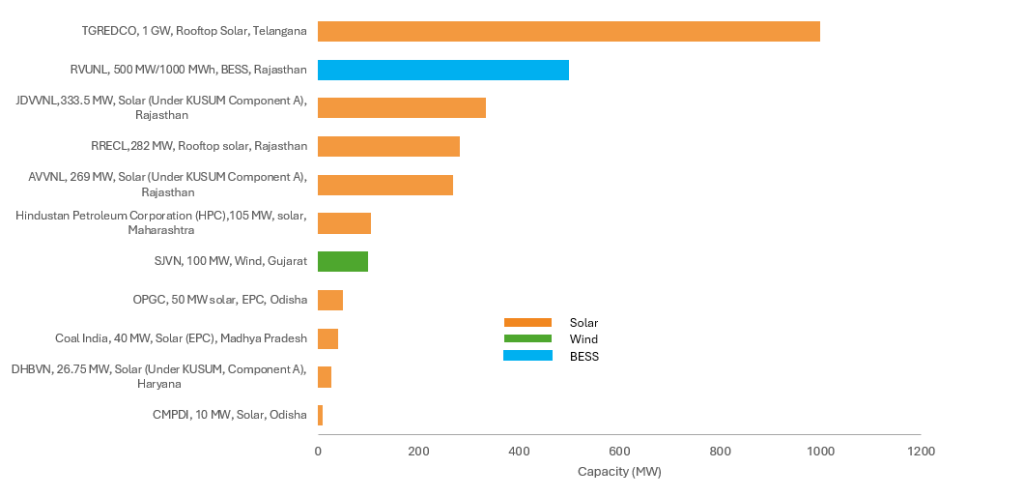Click the Hindustan Petroleum 105 MW bar
The image size is (1024, 497).
click(x=344, y=223)
